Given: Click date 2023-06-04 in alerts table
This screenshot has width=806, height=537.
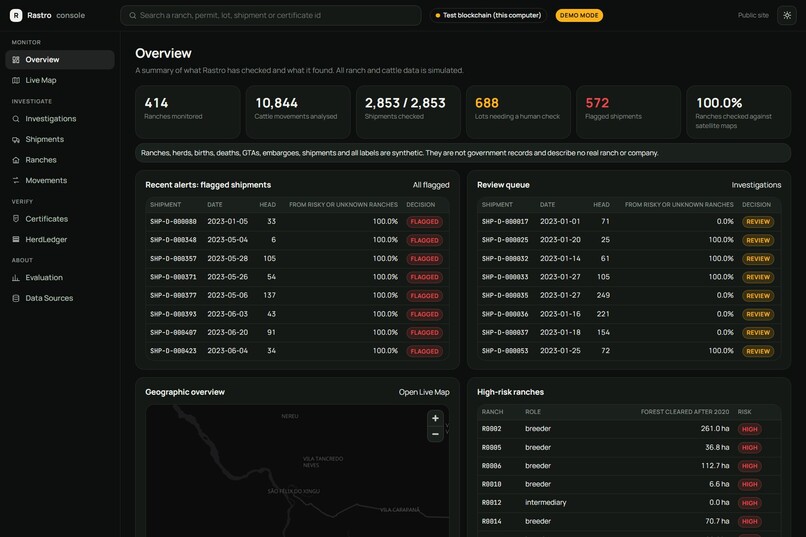Looking at the screenshot, I should click(x=227, y=350).
